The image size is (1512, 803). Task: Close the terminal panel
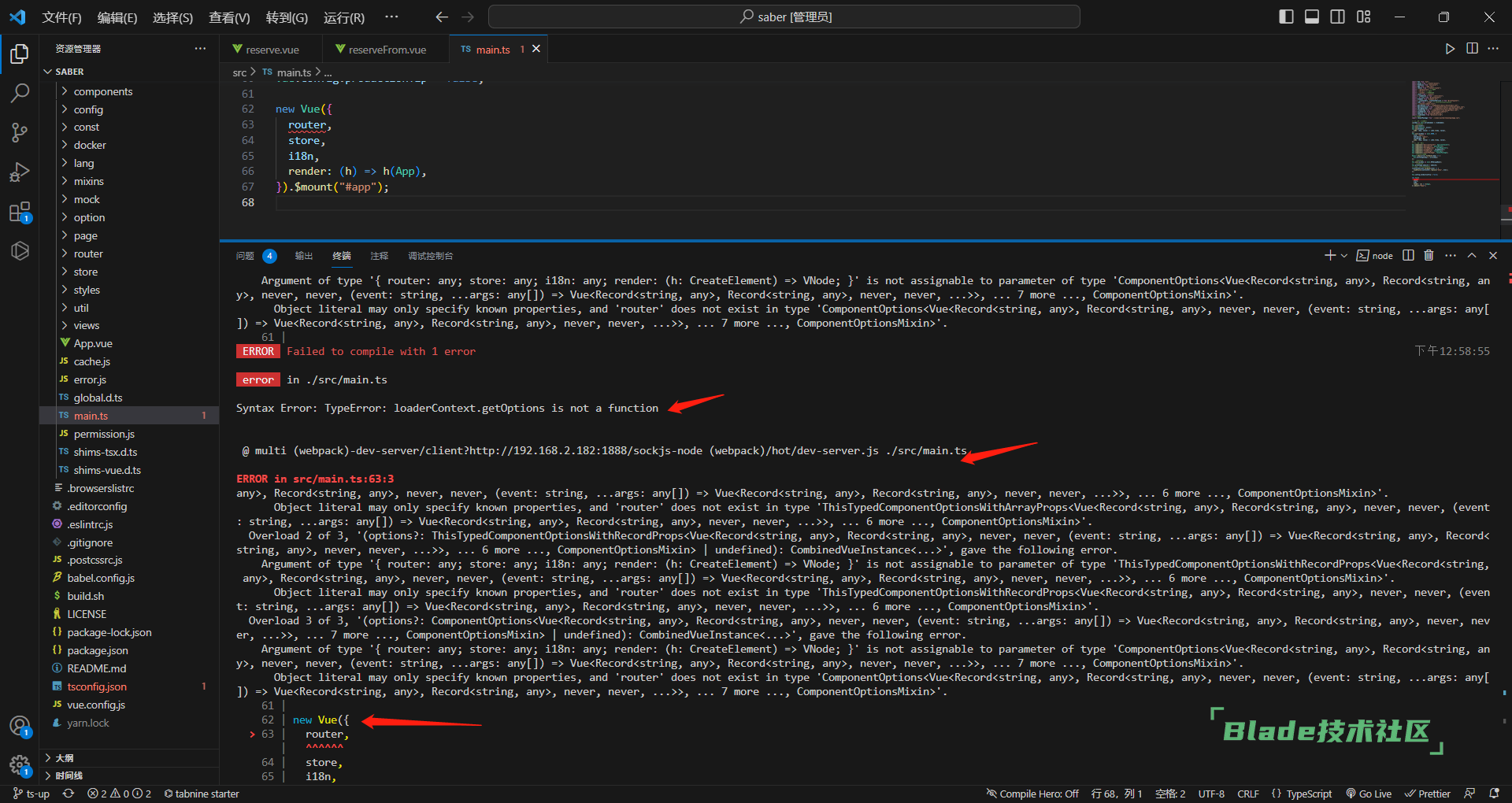click(1493, 255)
